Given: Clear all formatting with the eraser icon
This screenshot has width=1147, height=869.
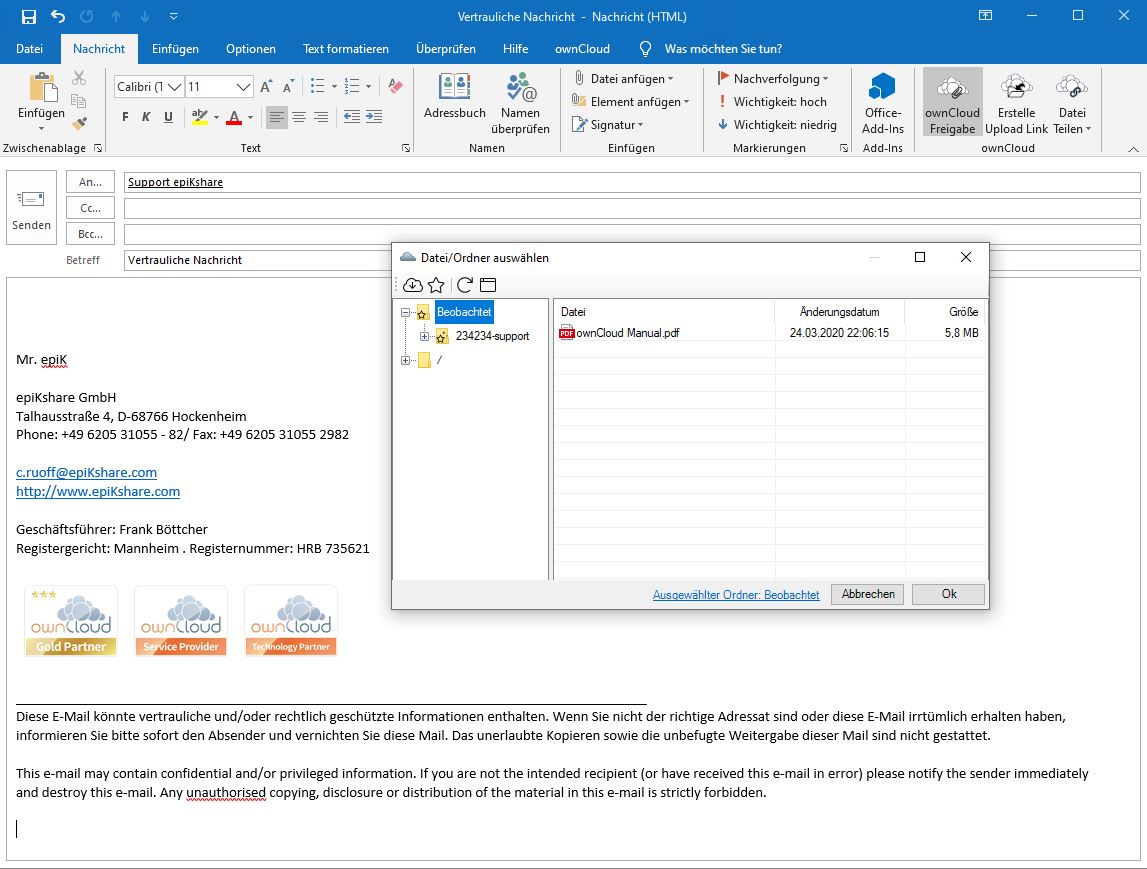Looking at the screenshot, I should tap(396, 86).
